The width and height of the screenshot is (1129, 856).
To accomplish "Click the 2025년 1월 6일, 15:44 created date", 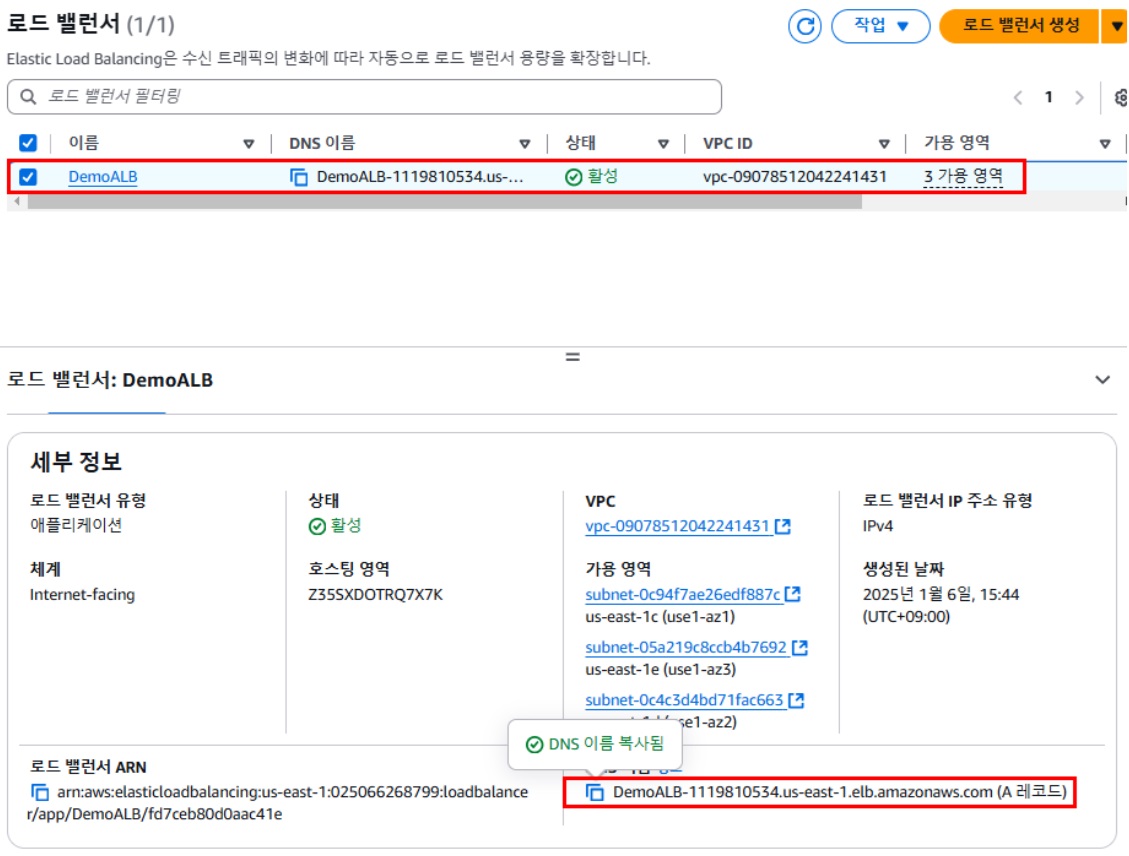I will 941,595.
